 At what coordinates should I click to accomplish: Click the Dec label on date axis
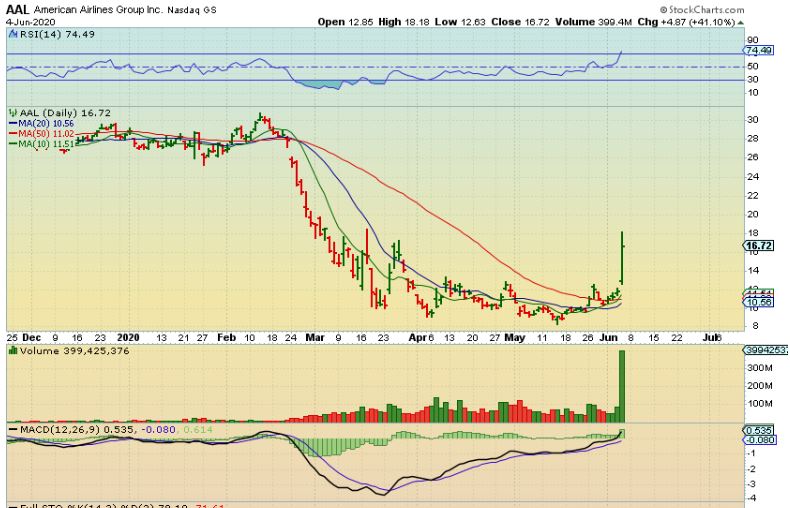(x=31, y=337)
